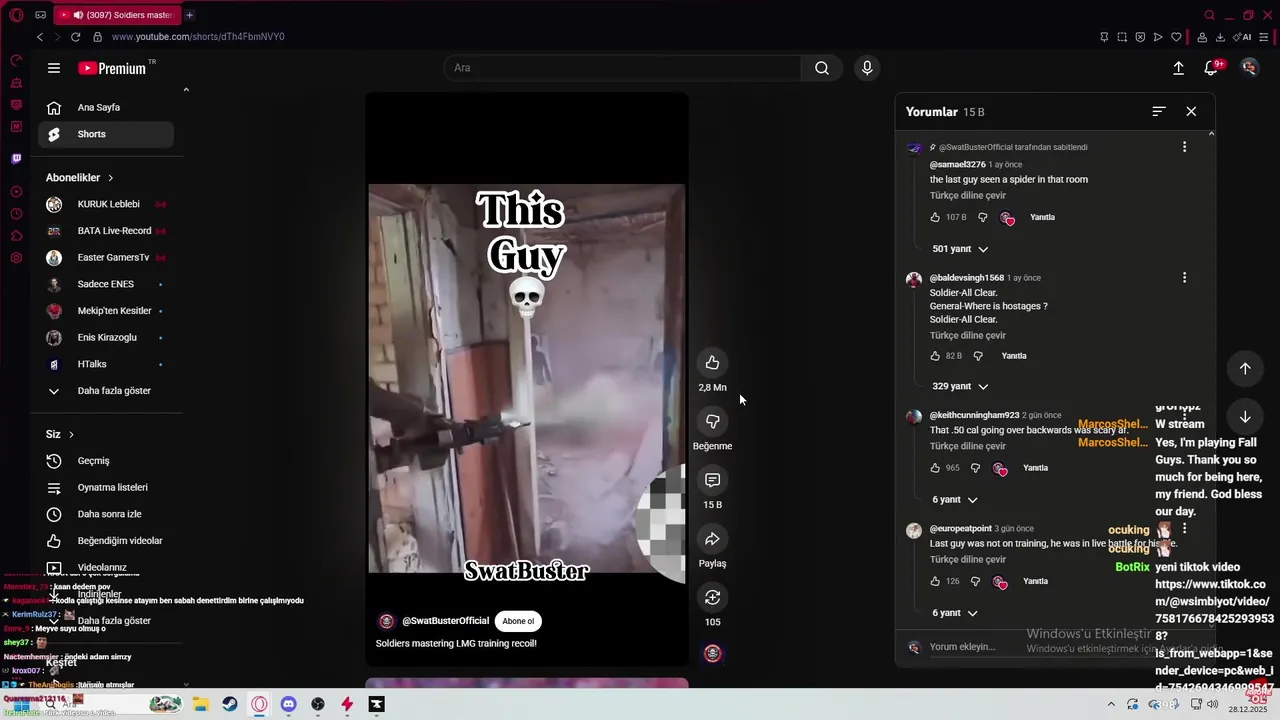Start voice search with the microphone
Image resolution: width=1280 pixels, height=720 pixels.
click(867, 68)
